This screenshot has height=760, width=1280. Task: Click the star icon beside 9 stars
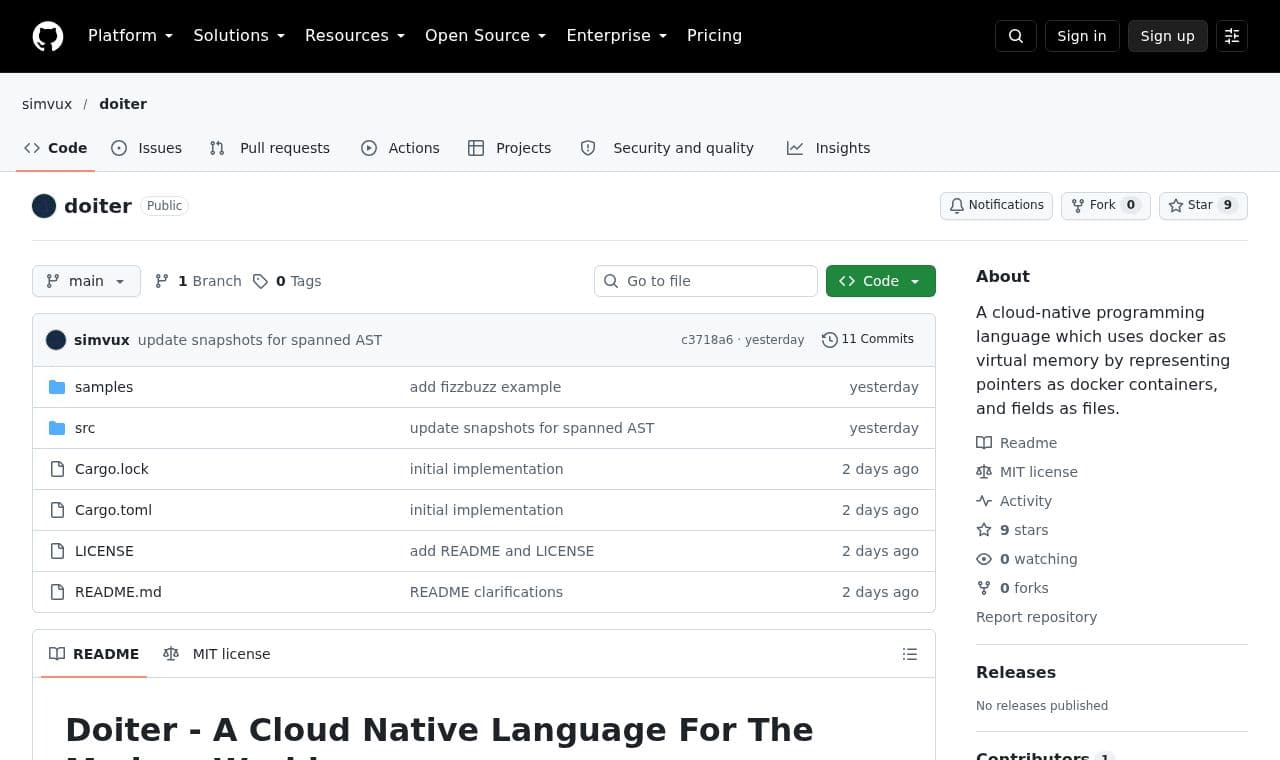click(x=984, y=530)
